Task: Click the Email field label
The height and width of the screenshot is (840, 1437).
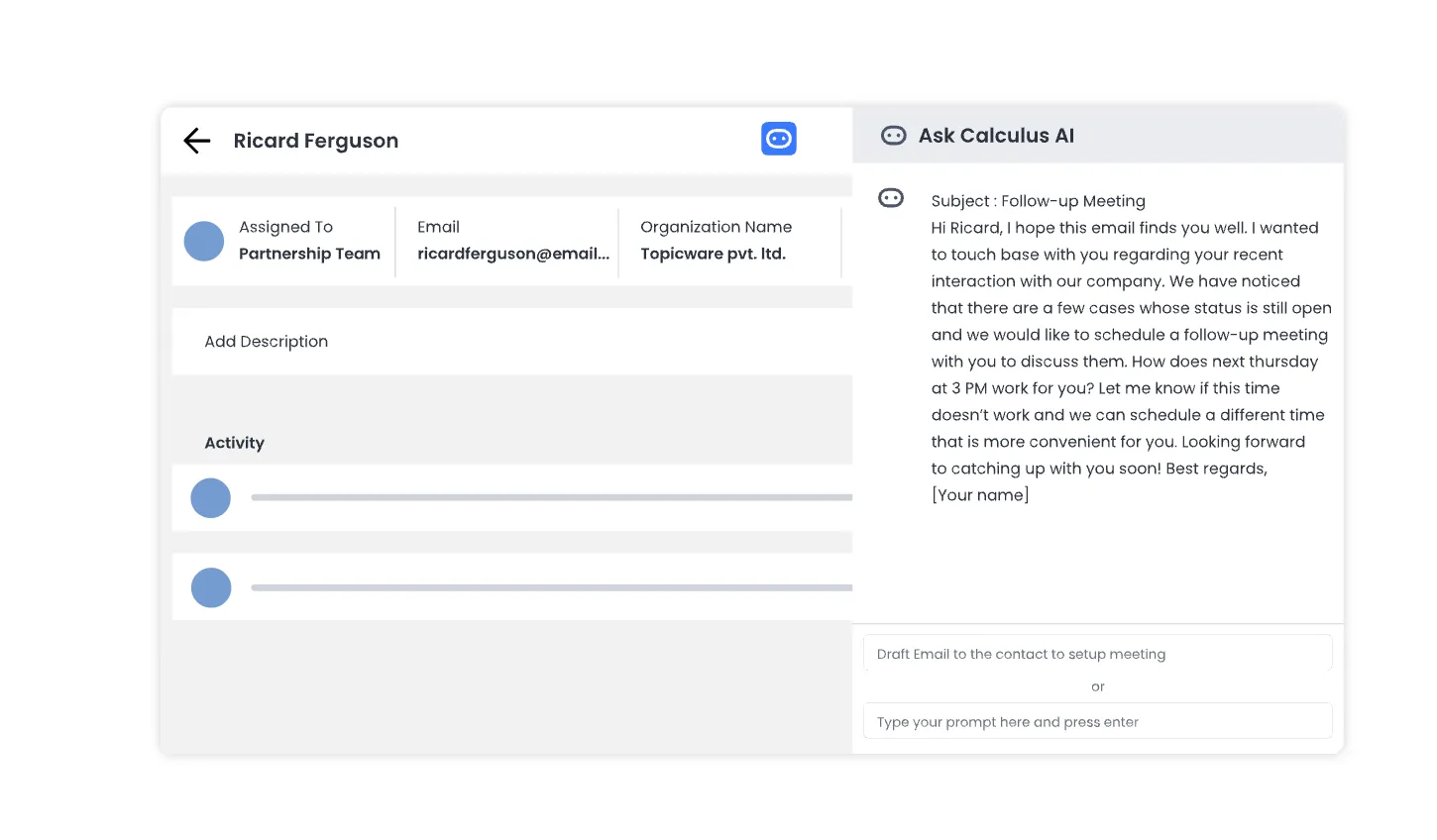Action: click(438, 227)
